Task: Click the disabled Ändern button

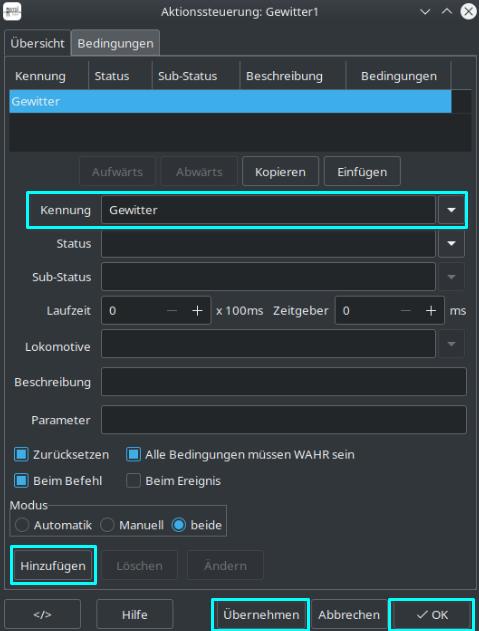Action: tap(225, 565)
